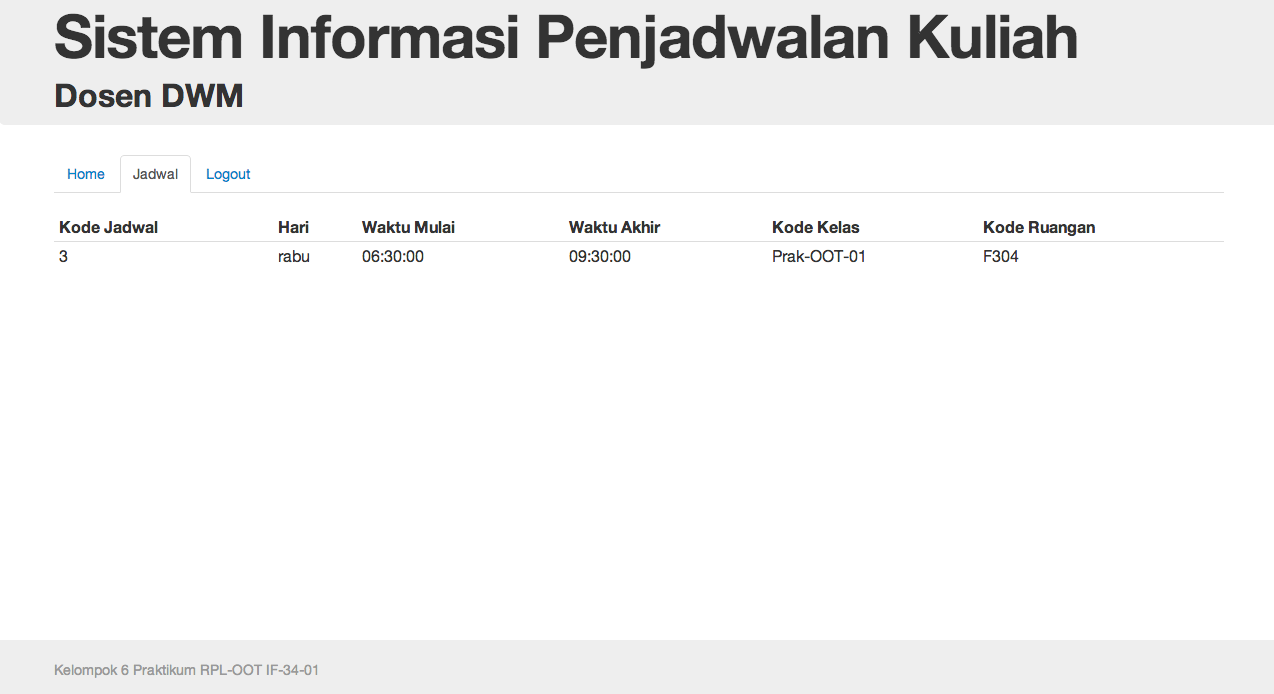Click the end time 09:30:00
1274x694 pixels.
(599, 256)
